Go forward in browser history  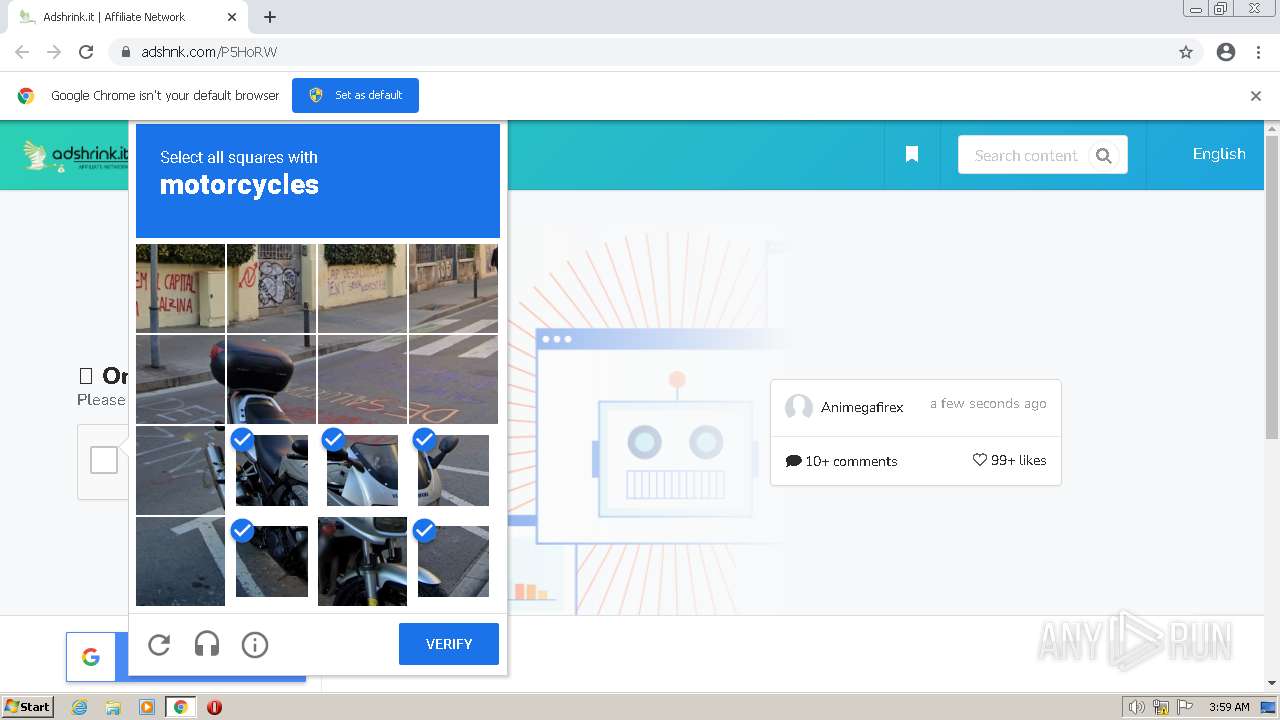54,52
